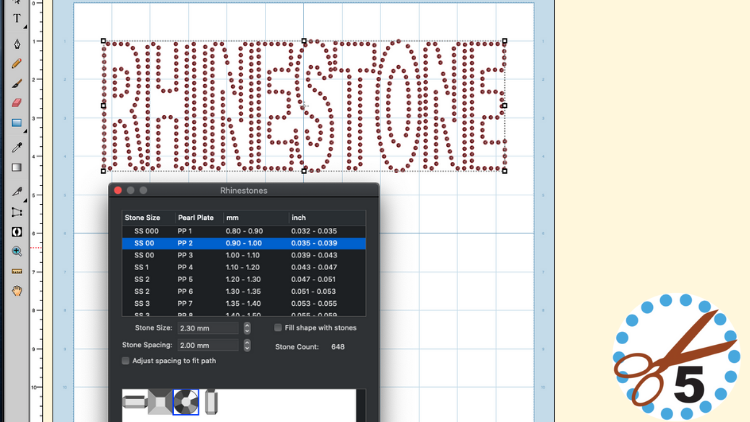
Task: Sort by Pearl Plate column header
Action: 197,217
